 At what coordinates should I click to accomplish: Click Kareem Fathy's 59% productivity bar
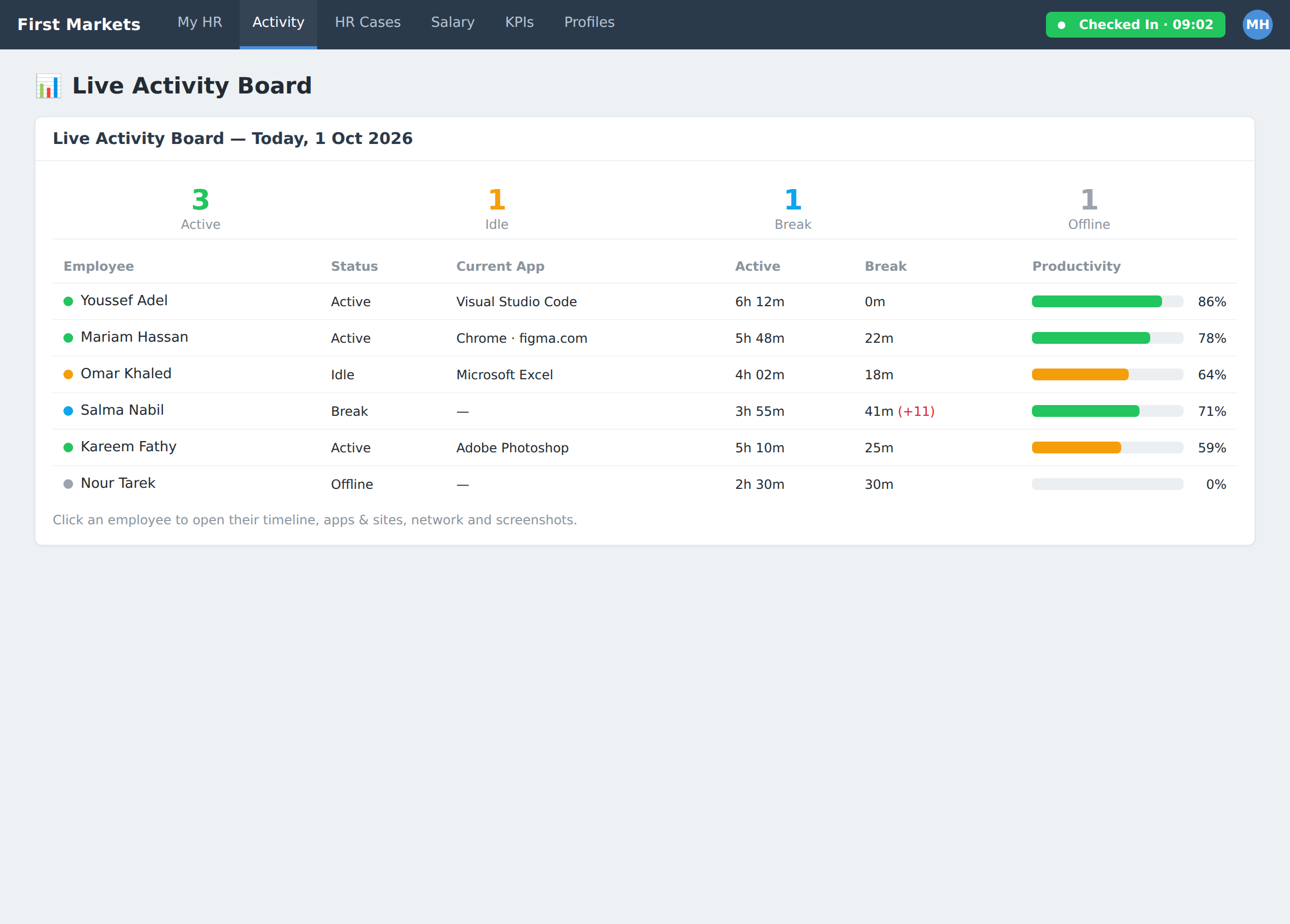pos(1107,447)
